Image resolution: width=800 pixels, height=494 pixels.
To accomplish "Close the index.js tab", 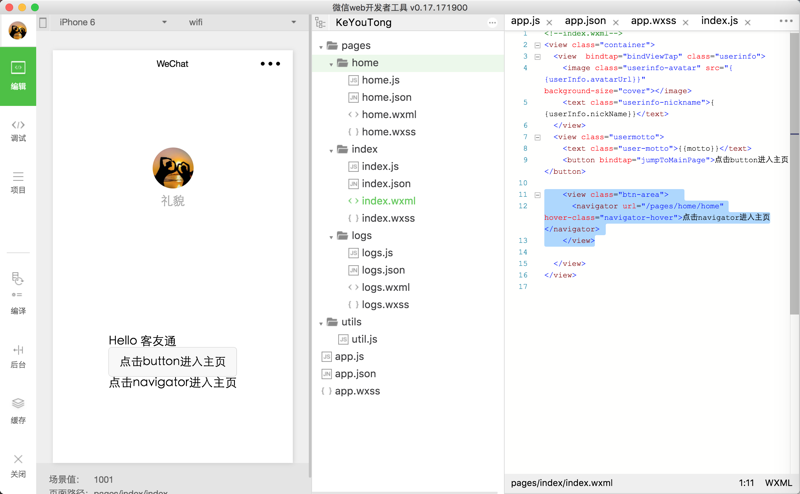I will pos(747,22).
